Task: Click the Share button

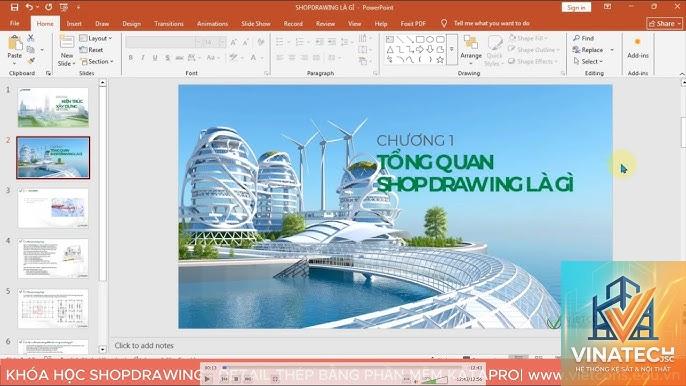Action: click(664, 24)
